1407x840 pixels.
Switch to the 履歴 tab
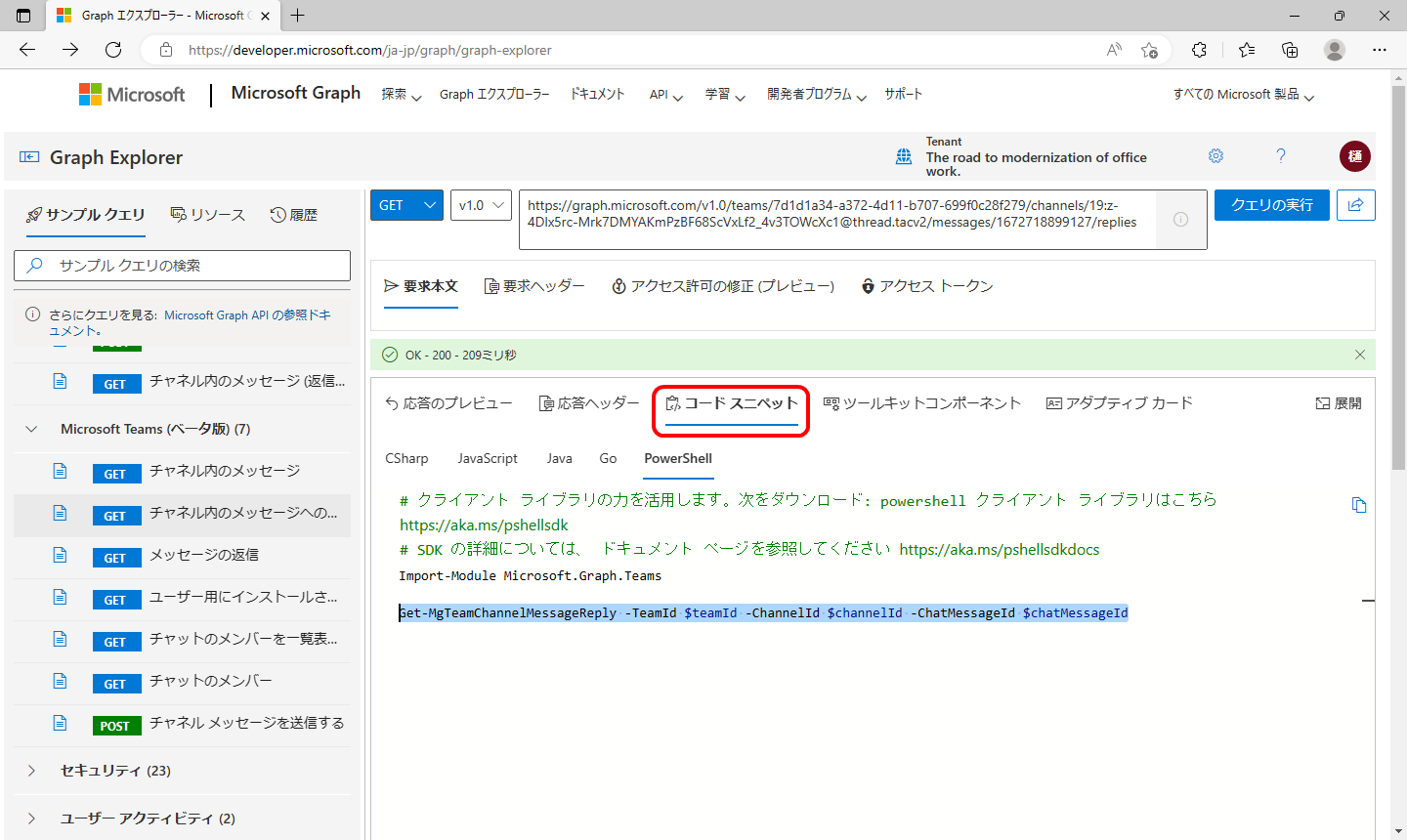[294, 215]
